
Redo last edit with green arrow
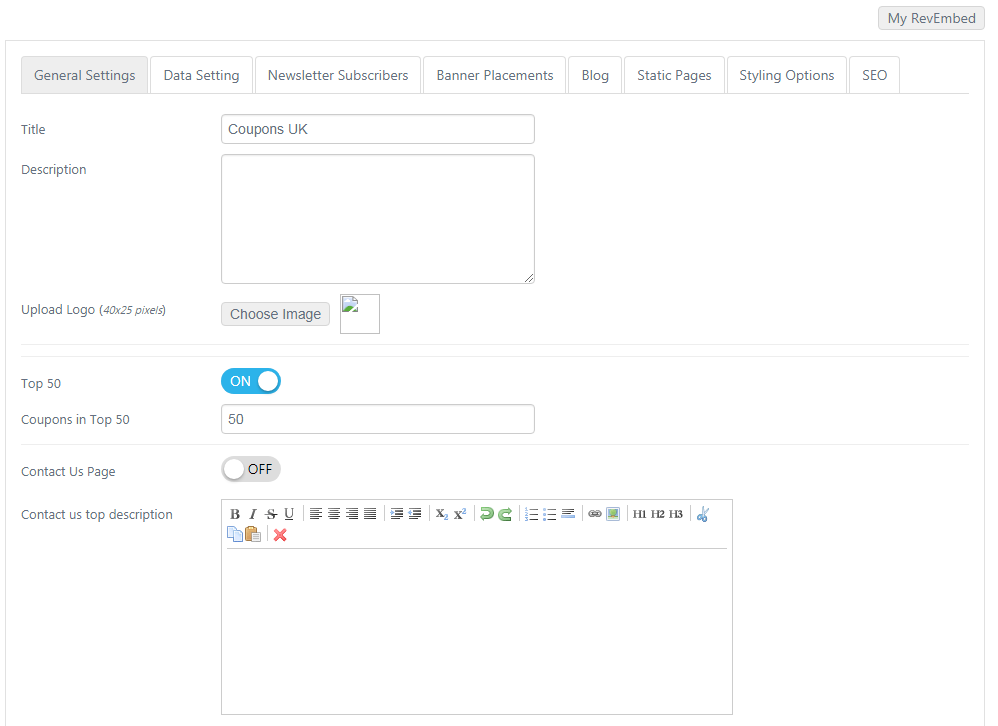505,514
